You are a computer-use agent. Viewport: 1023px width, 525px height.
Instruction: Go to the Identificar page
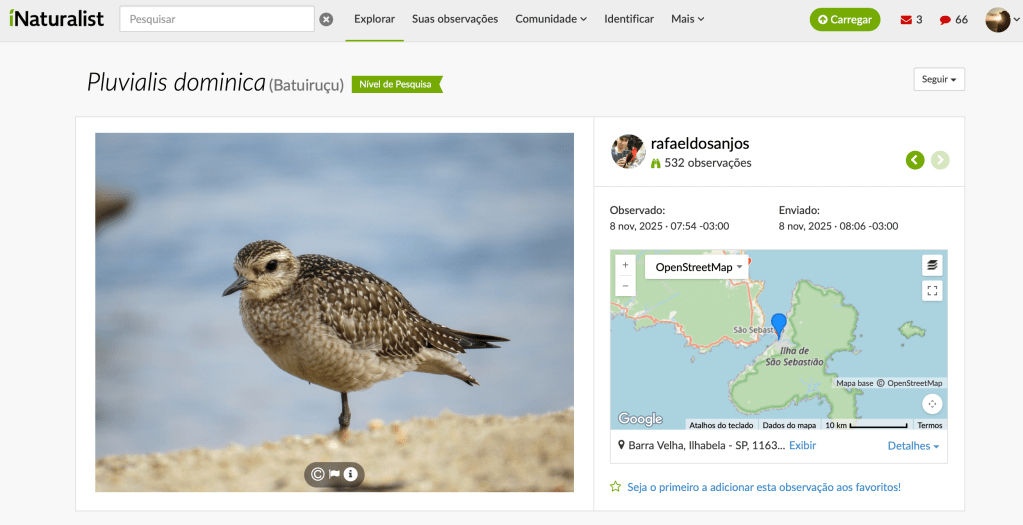pyautogui.click(x=629, y=19)
